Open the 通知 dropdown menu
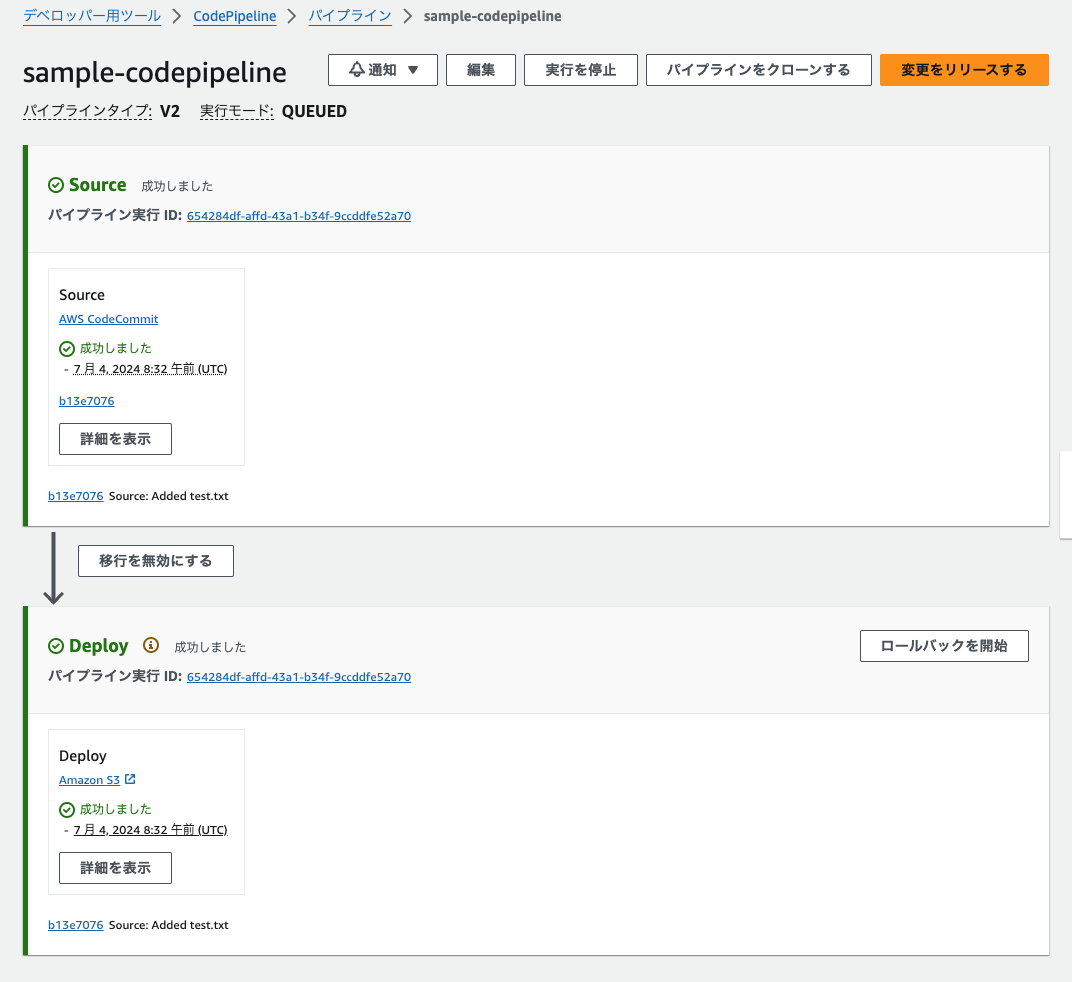Viewport: 1072px width, 982px height. (382, 70)
